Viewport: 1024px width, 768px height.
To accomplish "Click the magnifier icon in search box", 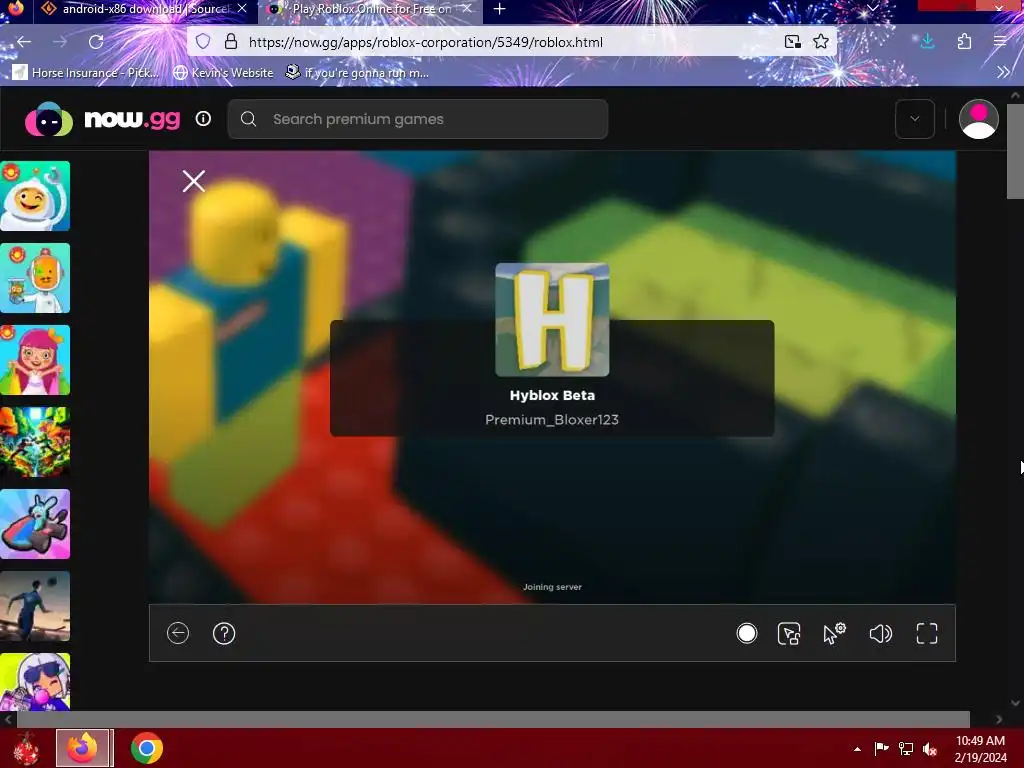I will [x=248, y=119].
